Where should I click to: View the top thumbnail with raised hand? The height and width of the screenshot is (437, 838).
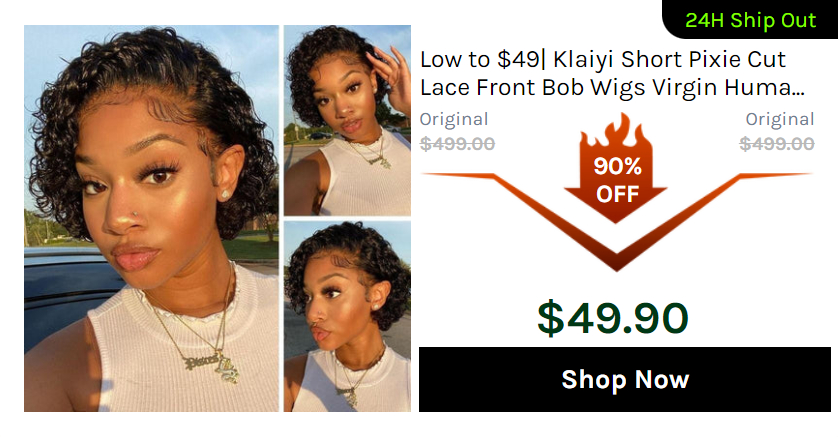[x=347, y=120]
